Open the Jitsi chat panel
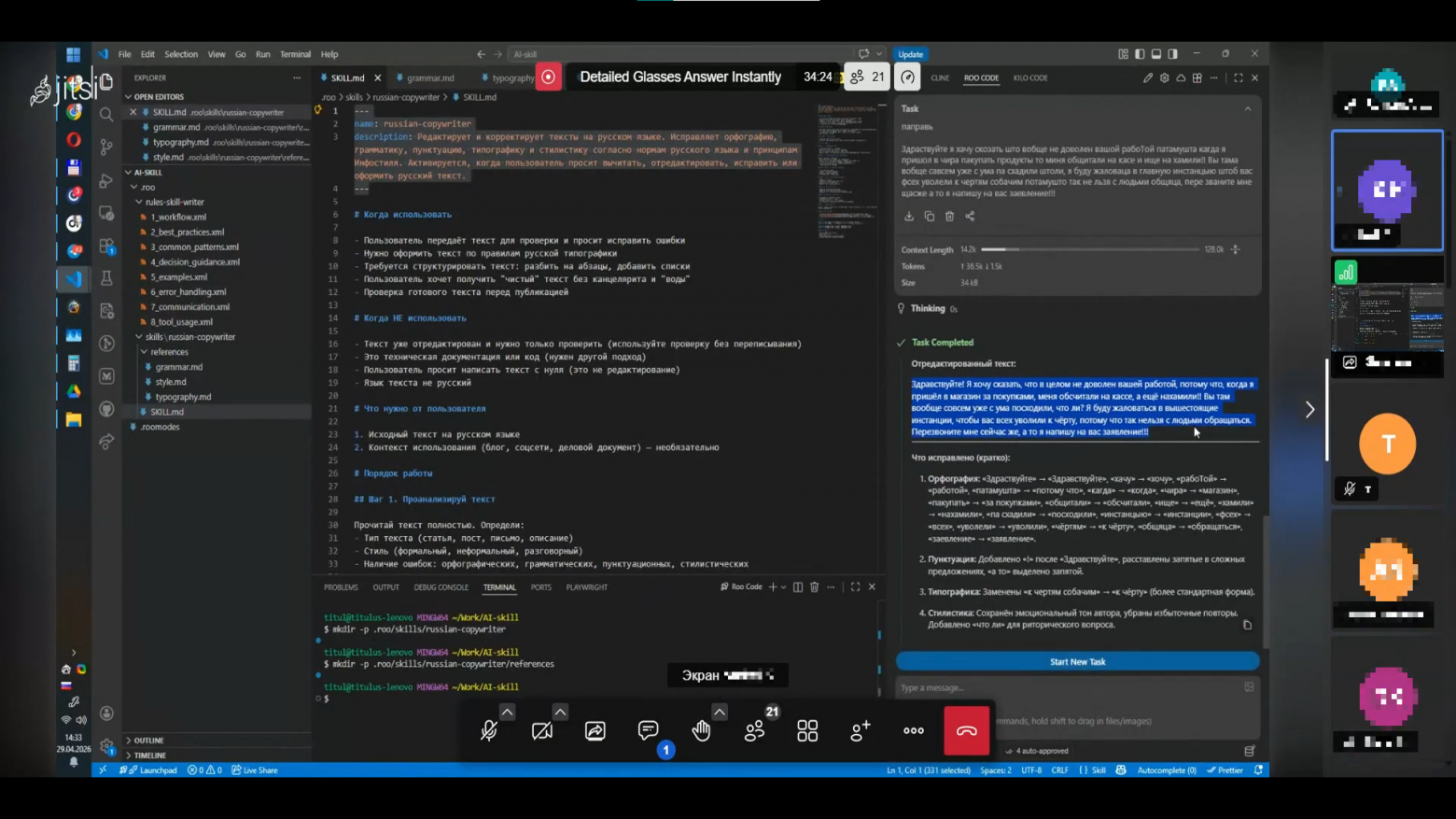The width and height of the screenshot is (1456, 819). (648, 730)
